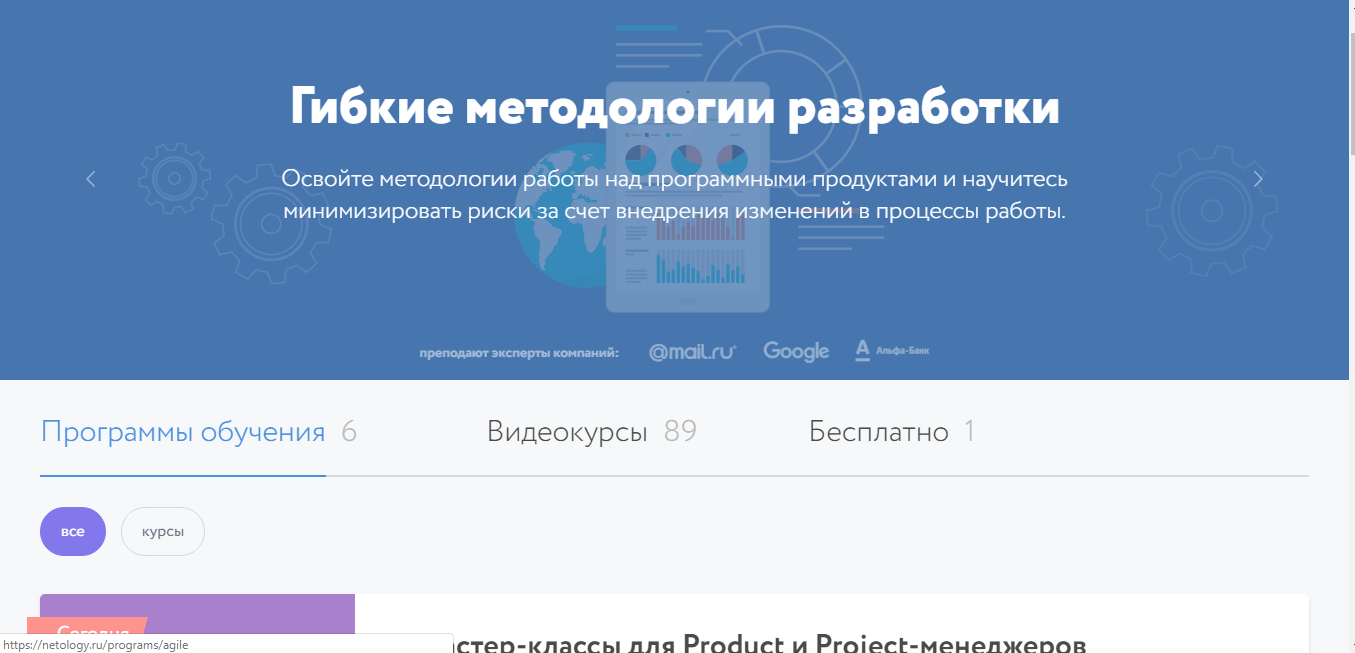Image resolution: width=1355 pixels, height=653 pixels.
Task: Go to the previous banner slide
Action: (91, 179)
